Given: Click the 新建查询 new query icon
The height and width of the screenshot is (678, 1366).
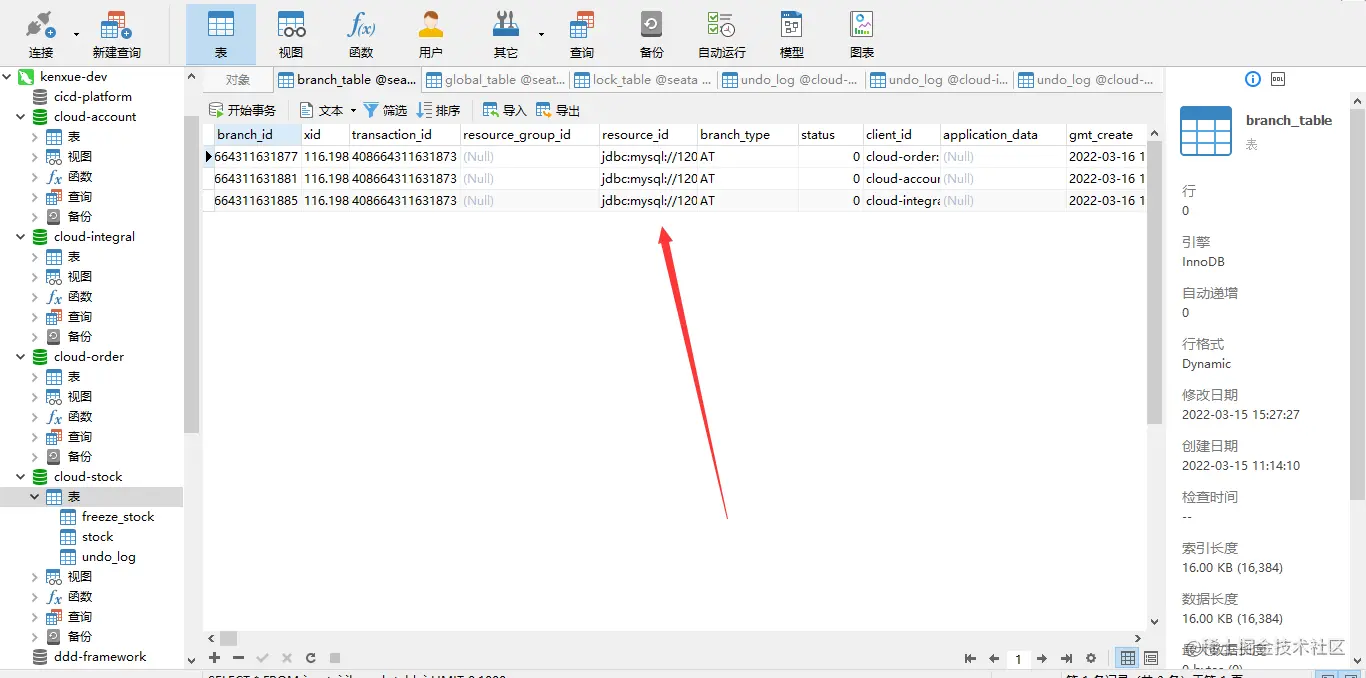Looking at the screenshot, I should [x=116, y=34].
